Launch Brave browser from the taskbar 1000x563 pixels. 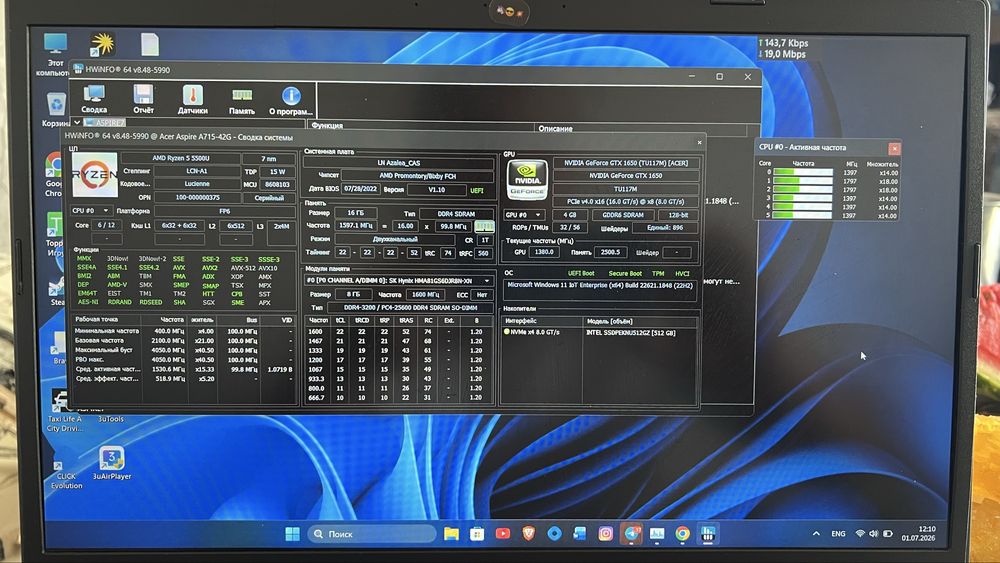point(528,534)
